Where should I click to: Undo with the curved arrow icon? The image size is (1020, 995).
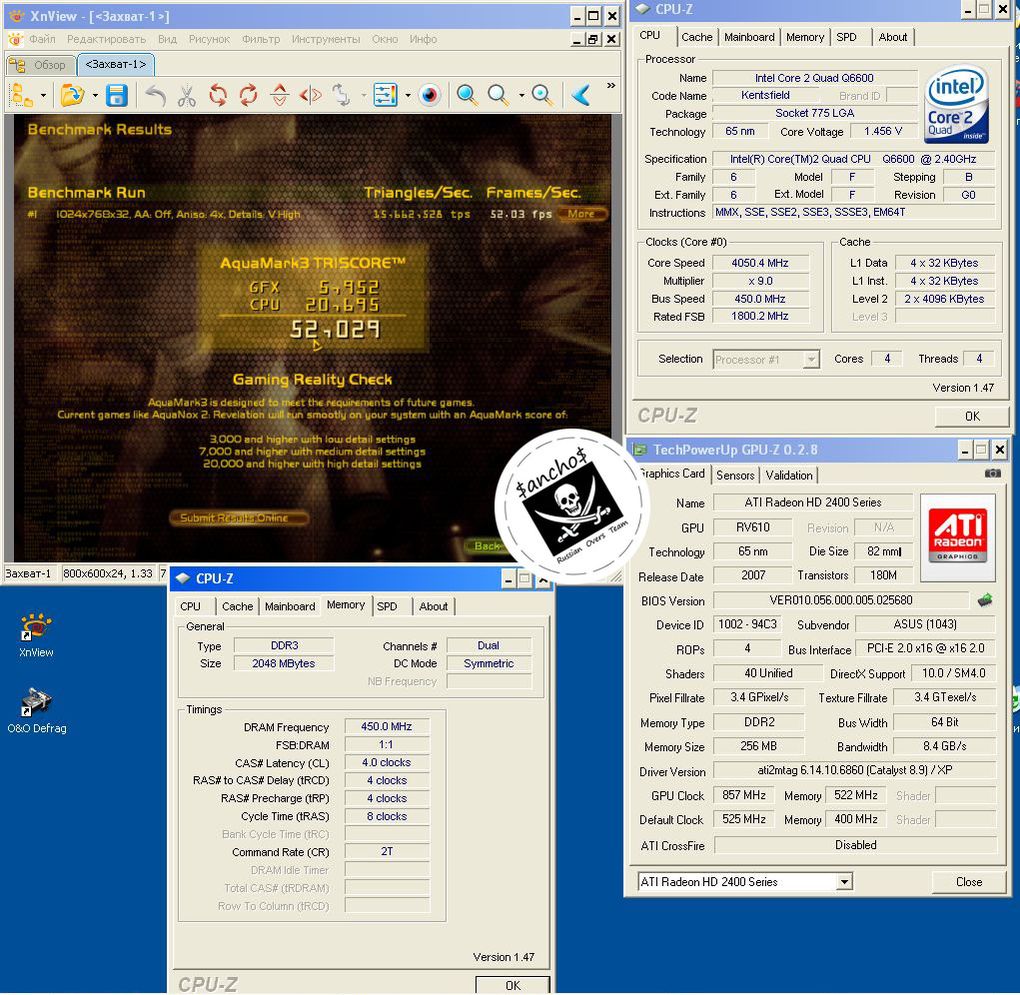point(155,96)
